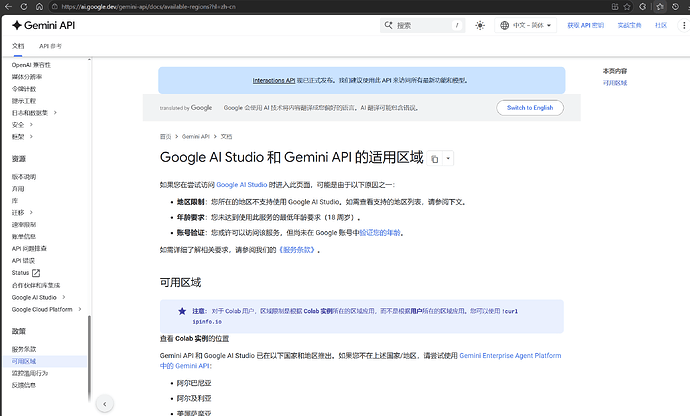Open 速率限制 in the sidebar

[x=24, y=225]
